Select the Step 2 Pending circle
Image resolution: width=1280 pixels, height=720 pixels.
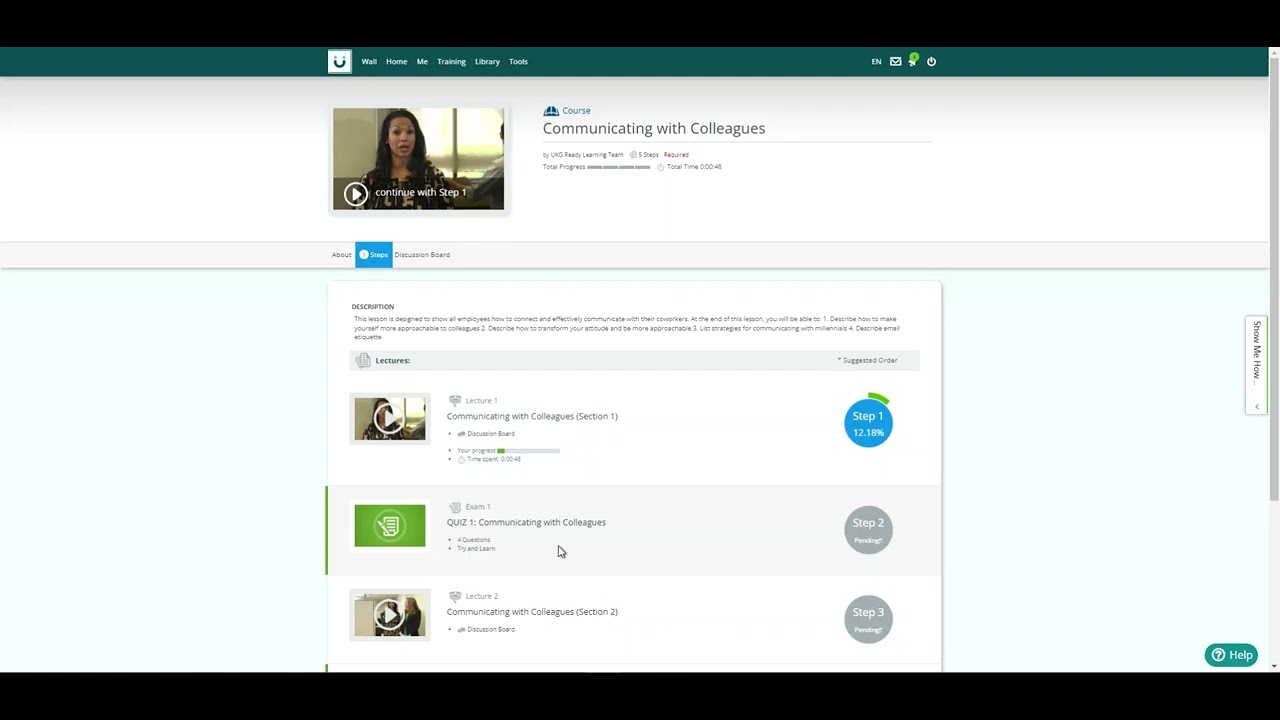(868, 530)
